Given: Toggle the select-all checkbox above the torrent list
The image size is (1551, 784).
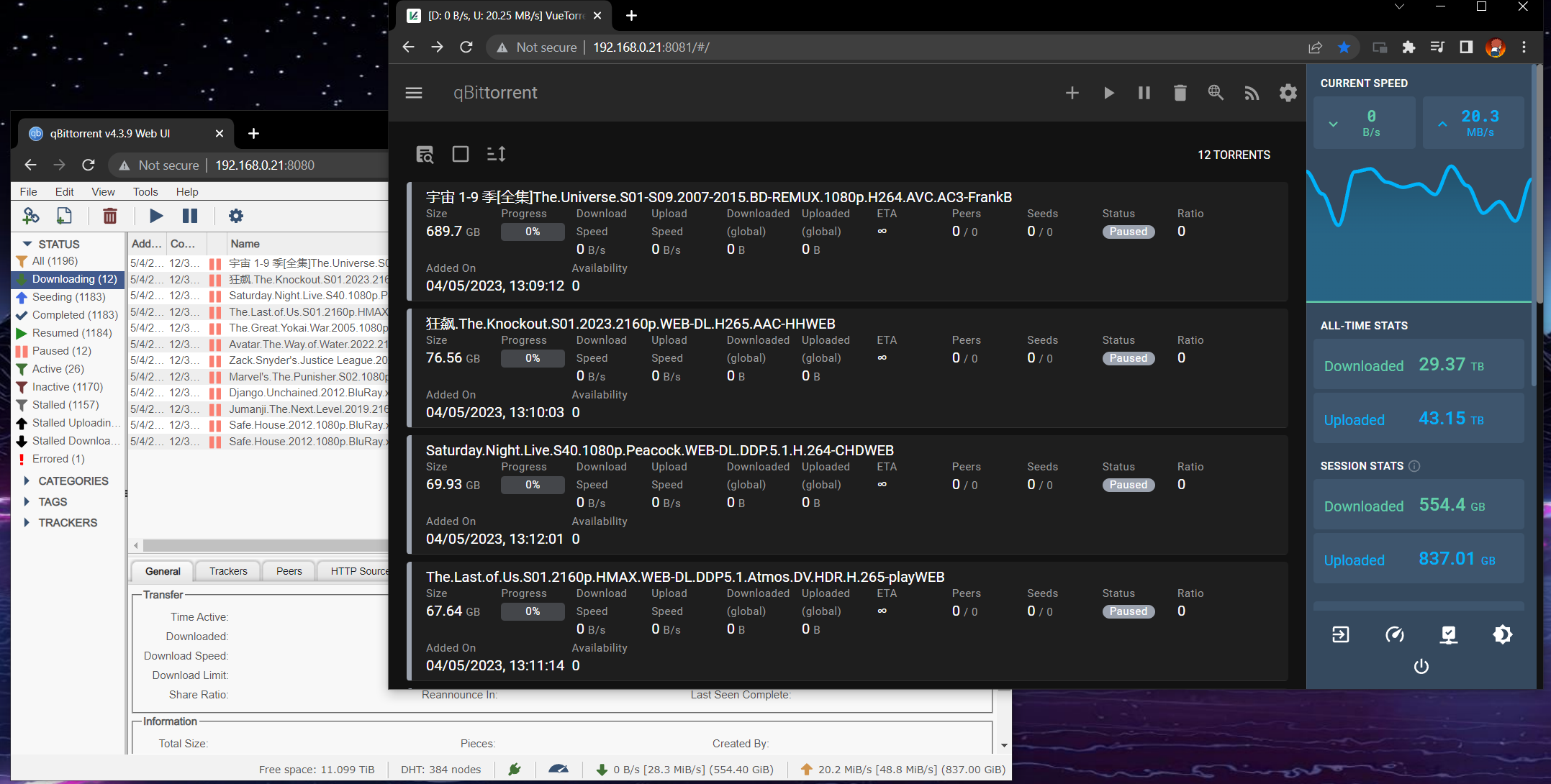Looking at the screenshot, I should coord(461,154).
